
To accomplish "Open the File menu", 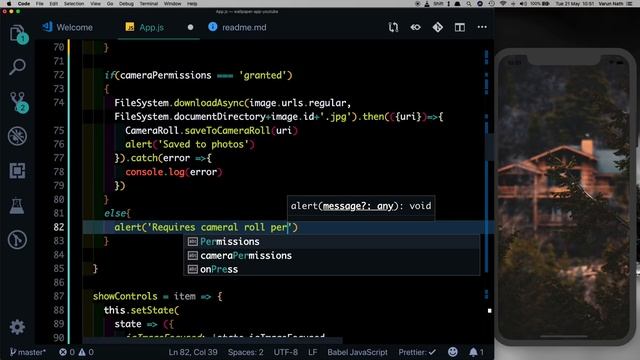I will pyautogui.click(x=40, y=4).
